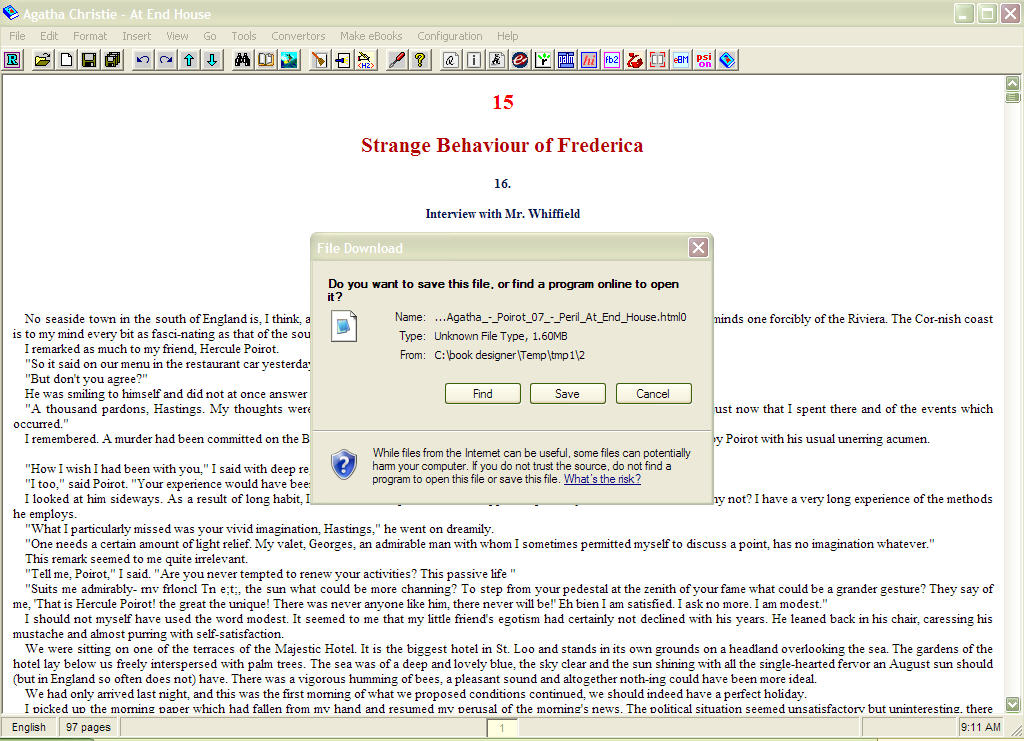
Task: Click the scrollbar down arrow
Action: [1012, 705]
